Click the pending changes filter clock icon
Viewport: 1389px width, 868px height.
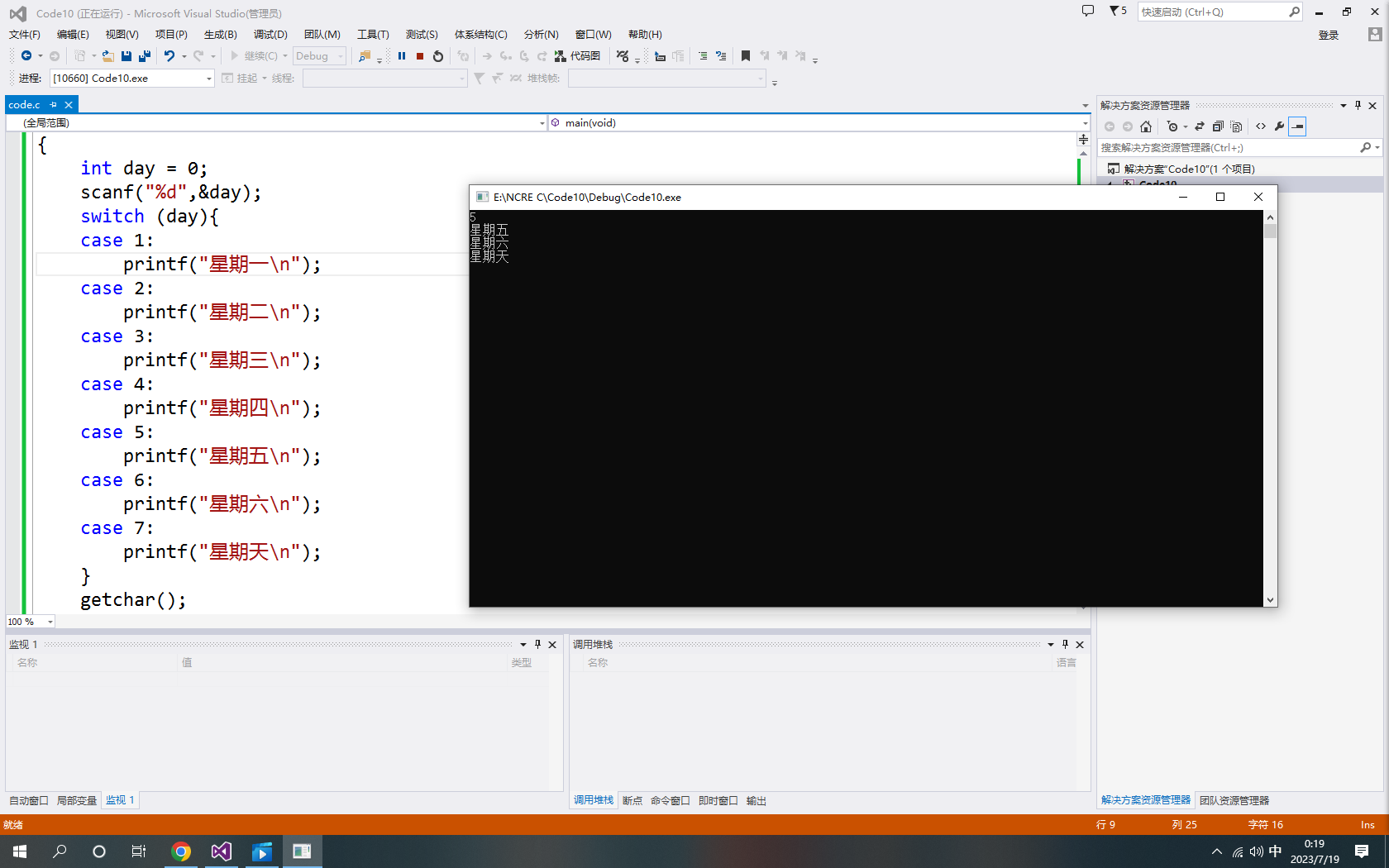[1172, 126]
